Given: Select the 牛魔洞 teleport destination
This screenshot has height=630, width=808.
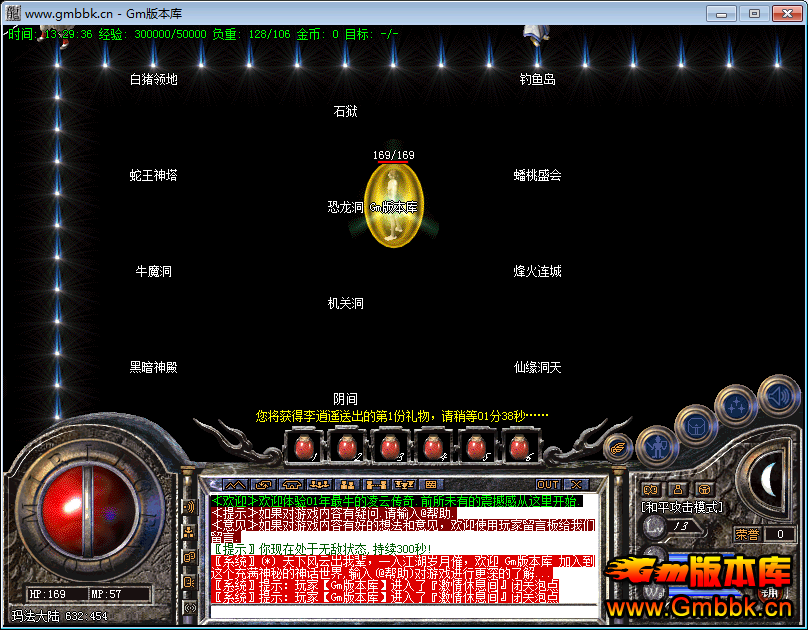Looking at the screenshot, I should click(154, 271).
